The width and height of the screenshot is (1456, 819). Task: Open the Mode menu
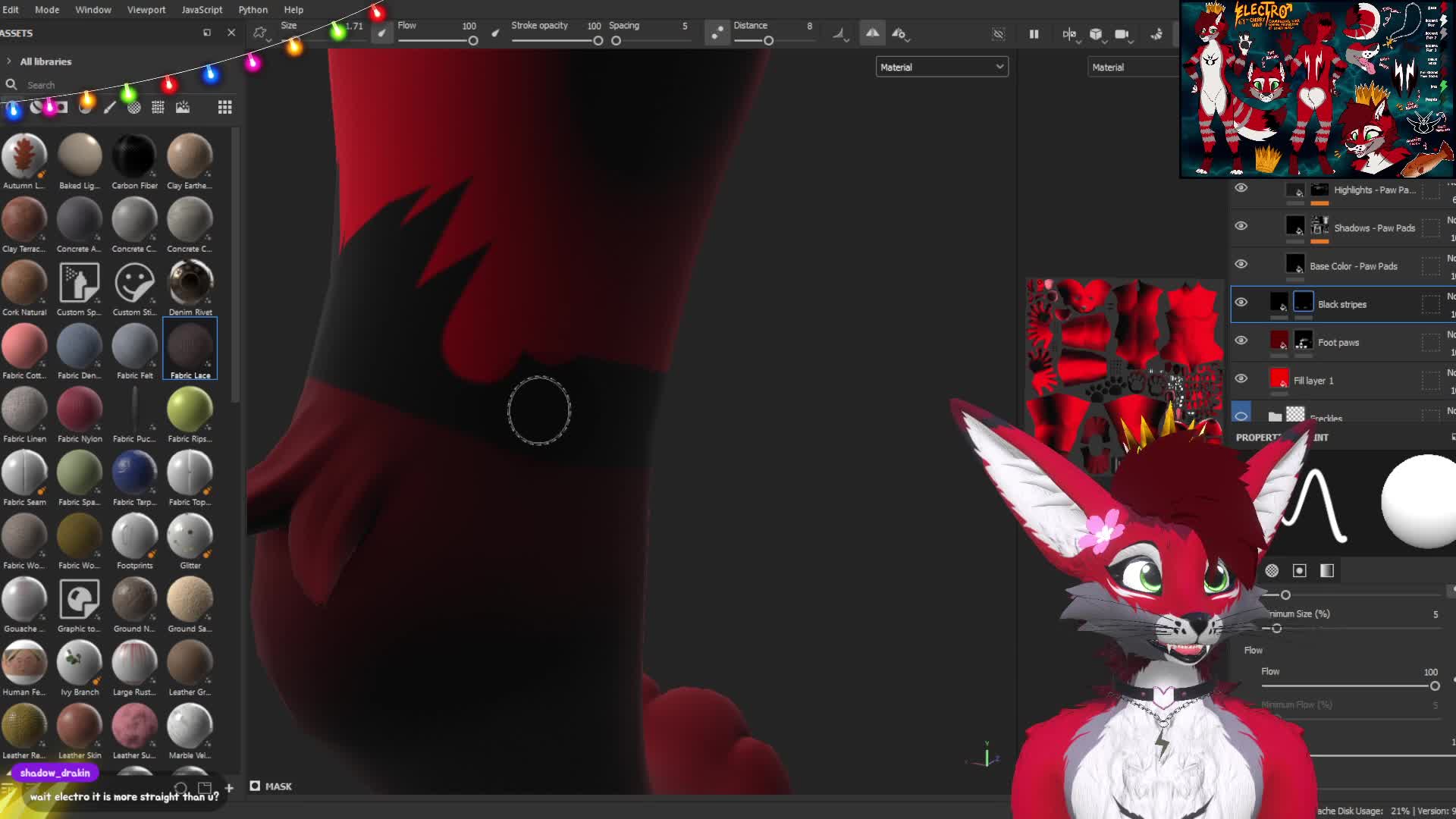[x=47, y=10]
